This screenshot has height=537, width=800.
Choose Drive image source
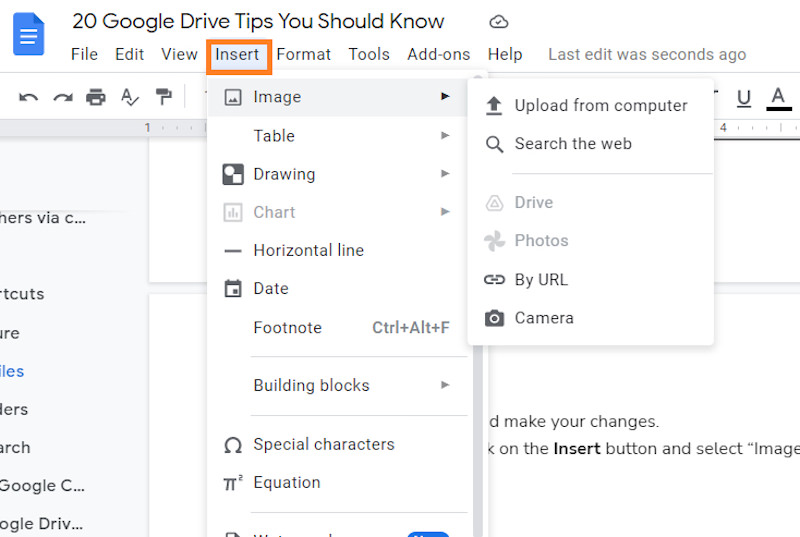[591, 202]
